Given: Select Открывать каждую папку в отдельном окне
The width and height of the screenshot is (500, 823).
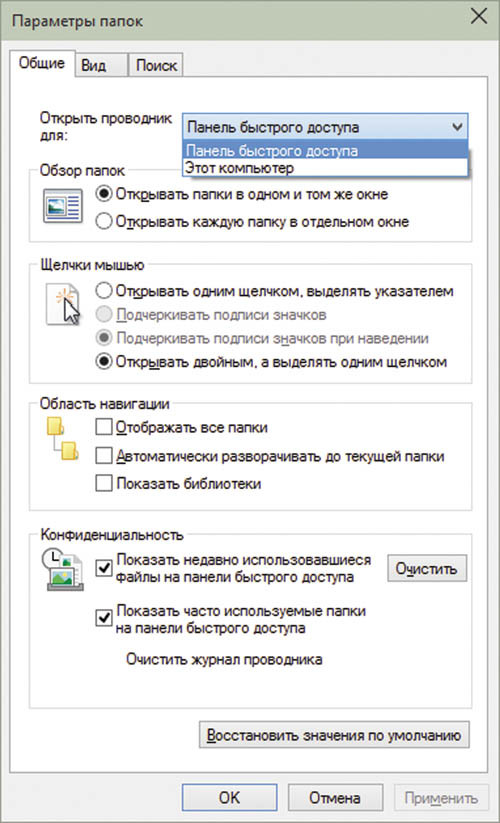Looking at the screenshot, I should point(104,221).
